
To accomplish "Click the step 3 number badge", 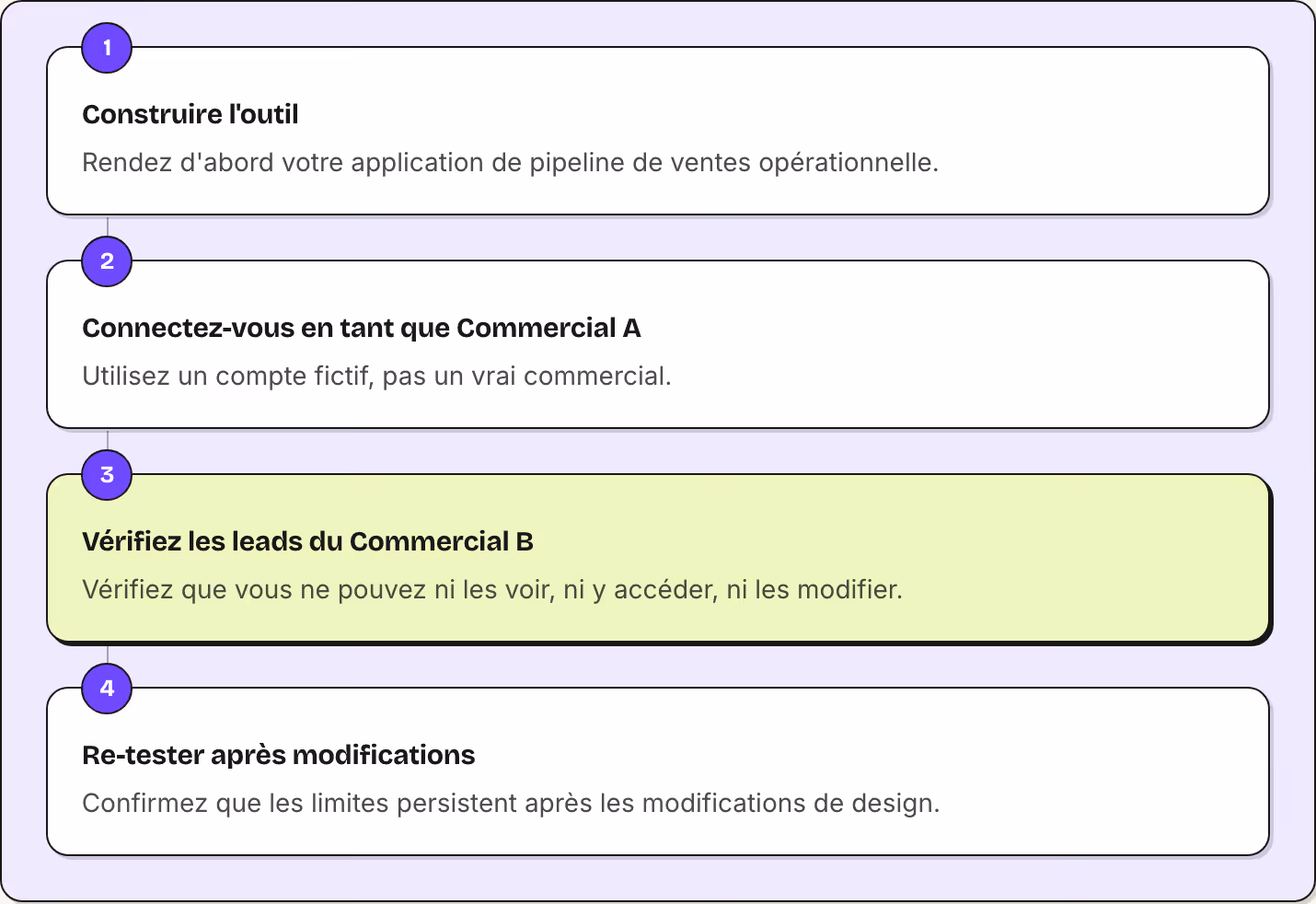I will click(x=107, y=475).
